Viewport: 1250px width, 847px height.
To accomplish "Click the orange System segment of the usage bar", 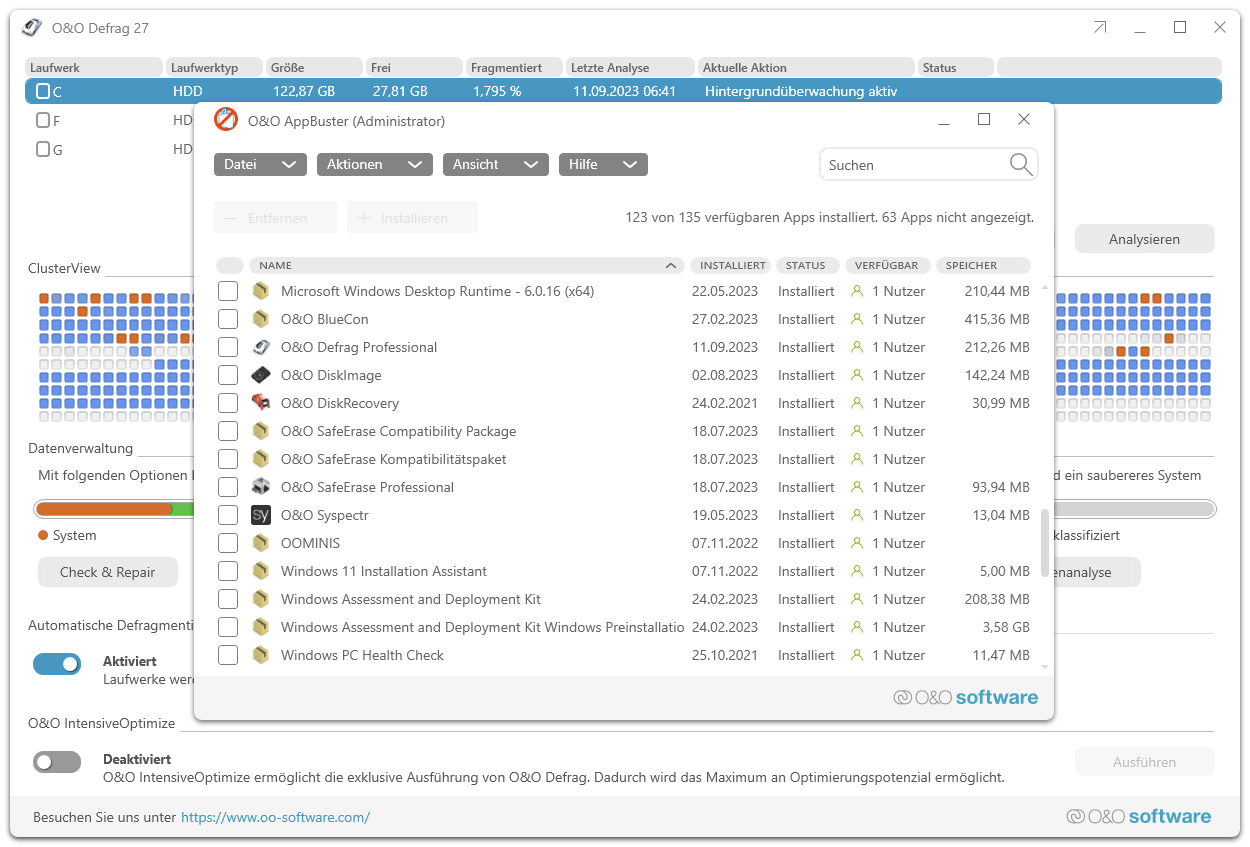I will (104, 509).
